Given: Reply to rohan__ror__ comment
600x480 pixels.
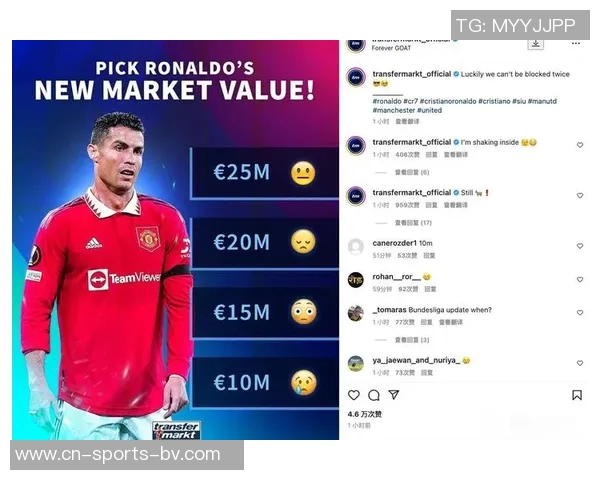Looking at the screenshot, I should (x=430, y=289).
